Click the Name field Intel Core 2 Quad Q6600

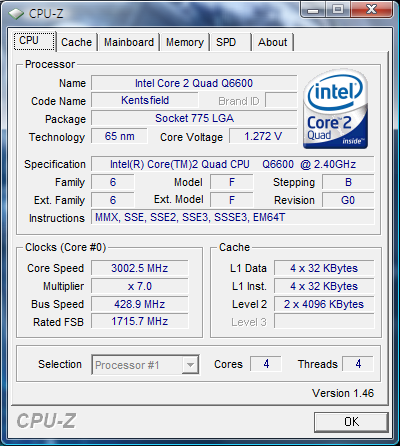pos(194,83)
